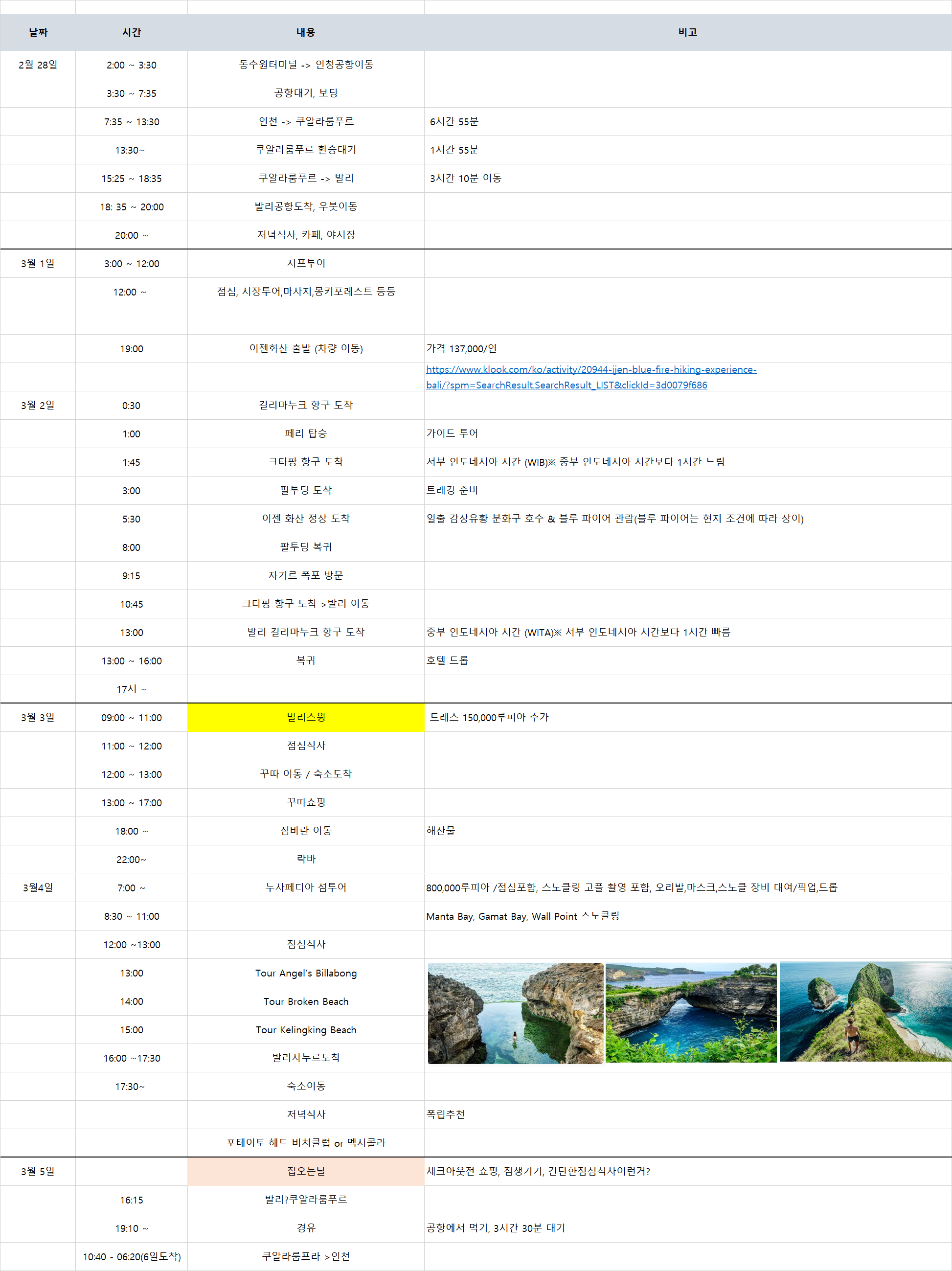The width and height of the screenshot is (952, 1271).
Task: Select the Tour Broken Beach cell
Action: pyautogui.click(x=306, y=1001)
